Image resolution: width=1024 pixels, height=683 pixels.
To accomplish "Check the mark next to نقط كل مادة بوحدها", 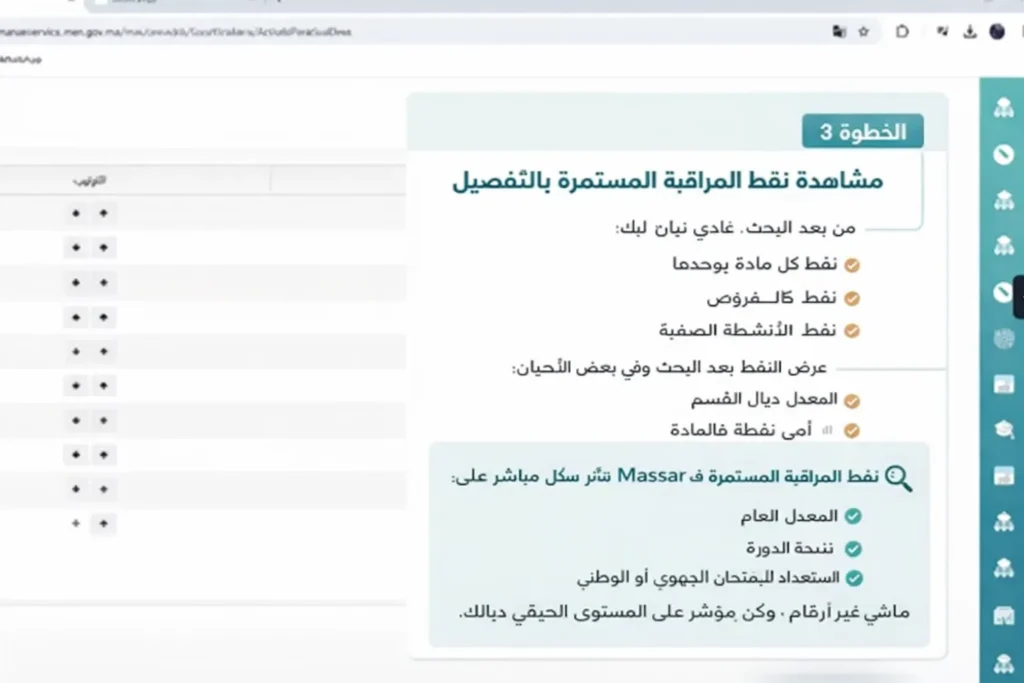I will 852,264.
